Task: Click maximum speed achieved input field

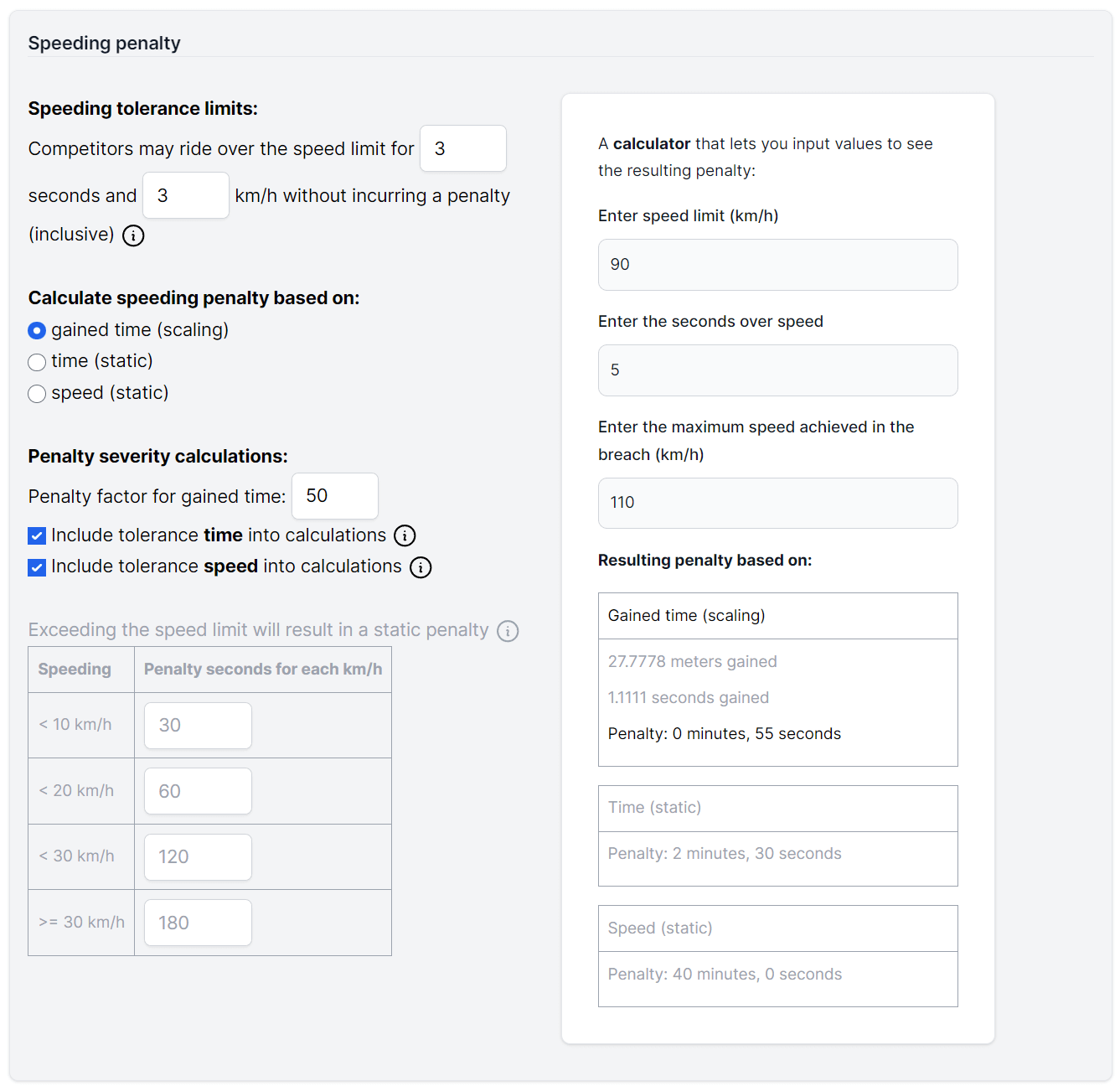Action: pos(777,503)
